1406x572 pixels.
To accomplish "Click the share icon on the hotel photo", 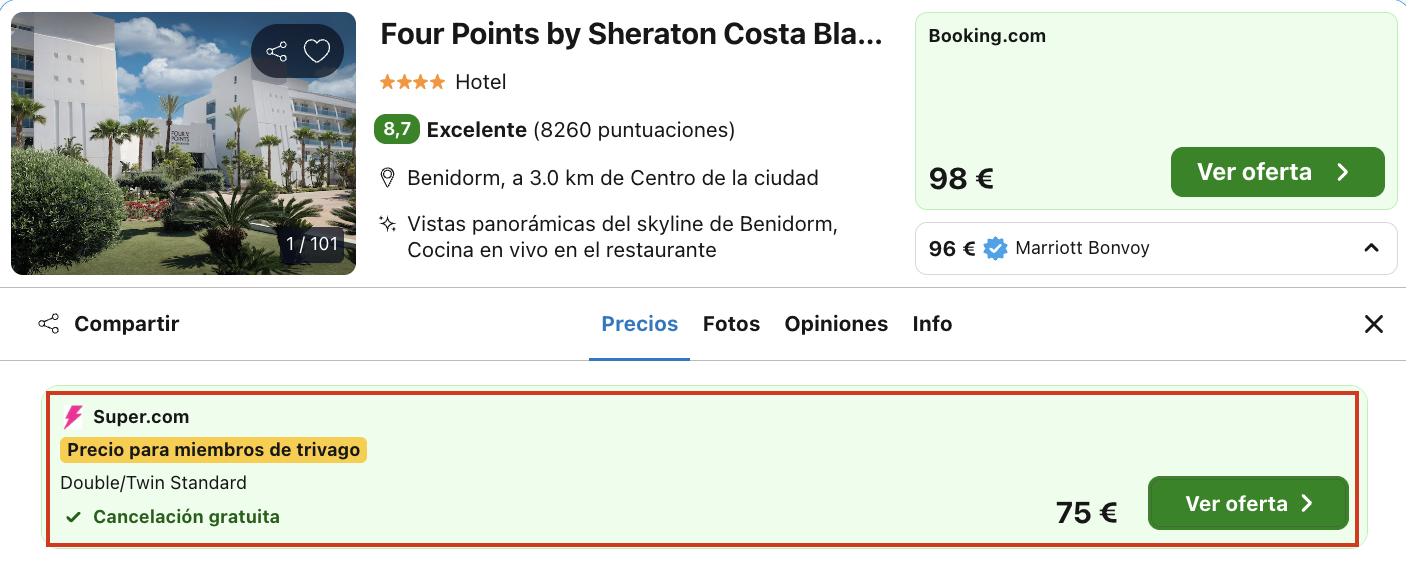I will (x=277, y=51).
